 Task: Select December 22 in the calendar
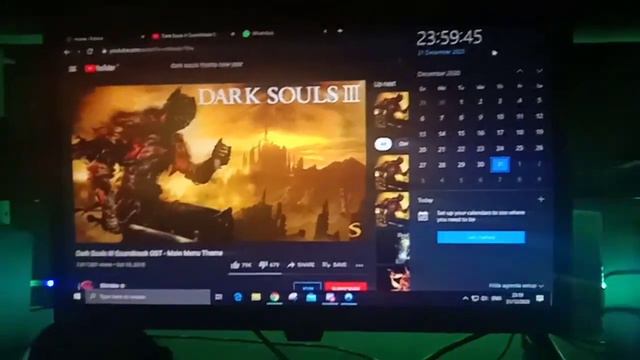[461, 149]
